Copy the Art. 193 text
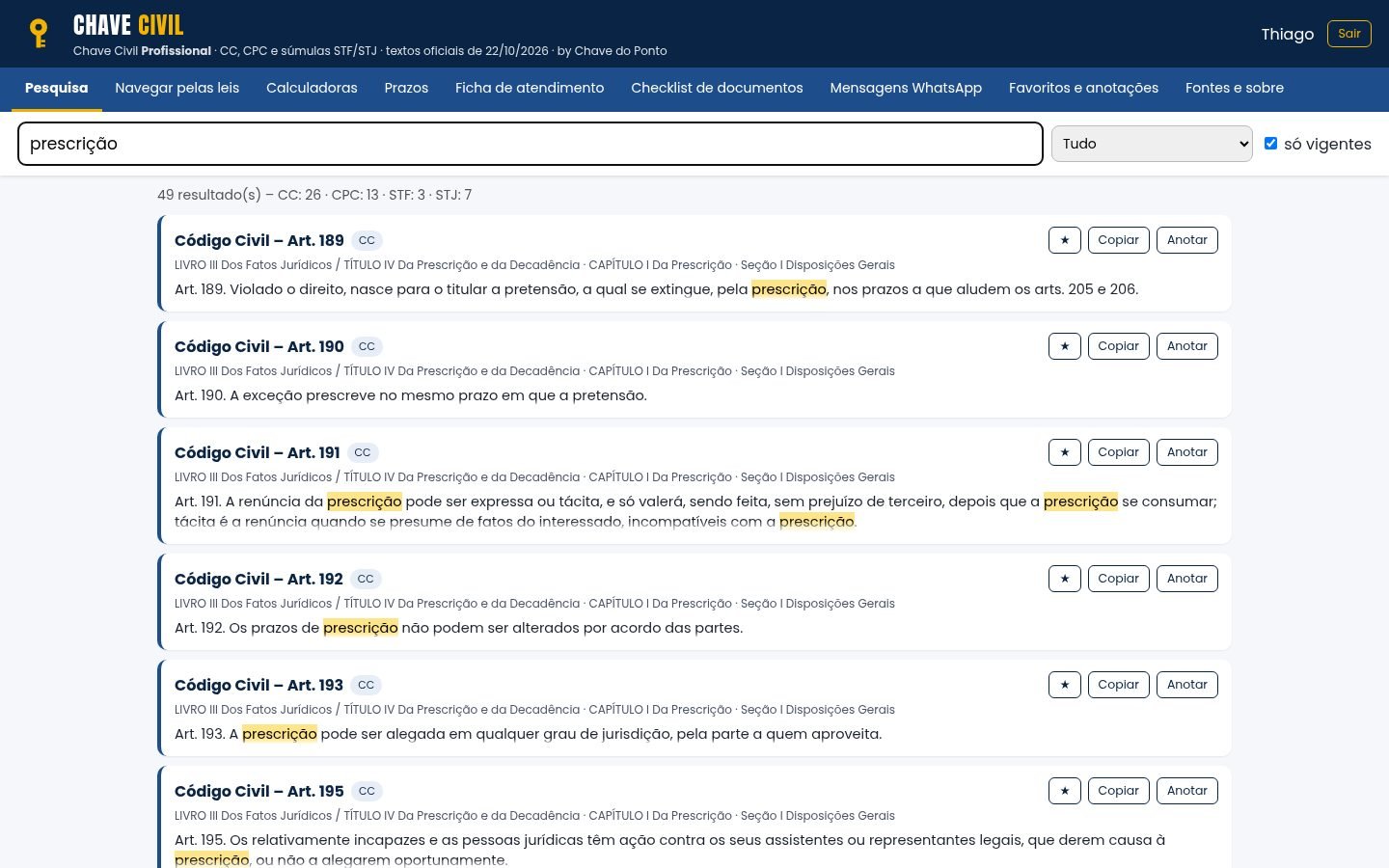The height and width of the screenshot is (868, 1389). point(1119,685)
